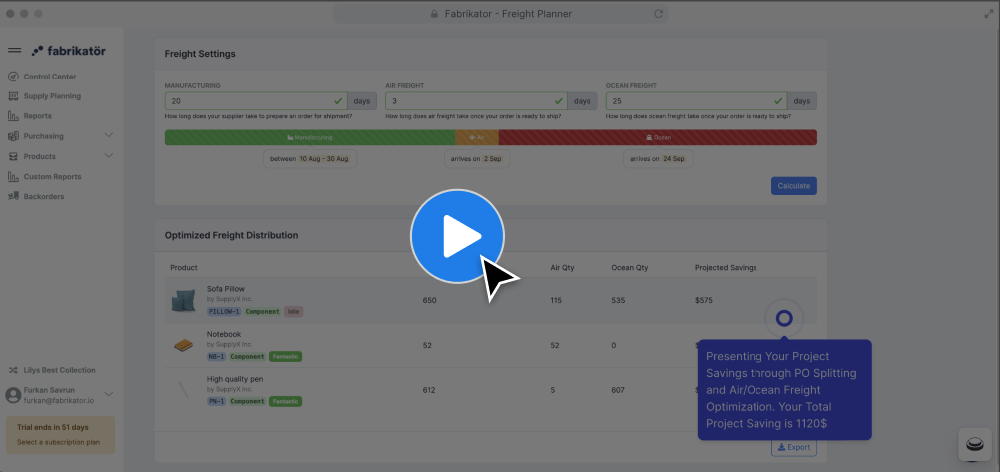Click the Products box icon

pyautogui.click(x=13, y=156)
